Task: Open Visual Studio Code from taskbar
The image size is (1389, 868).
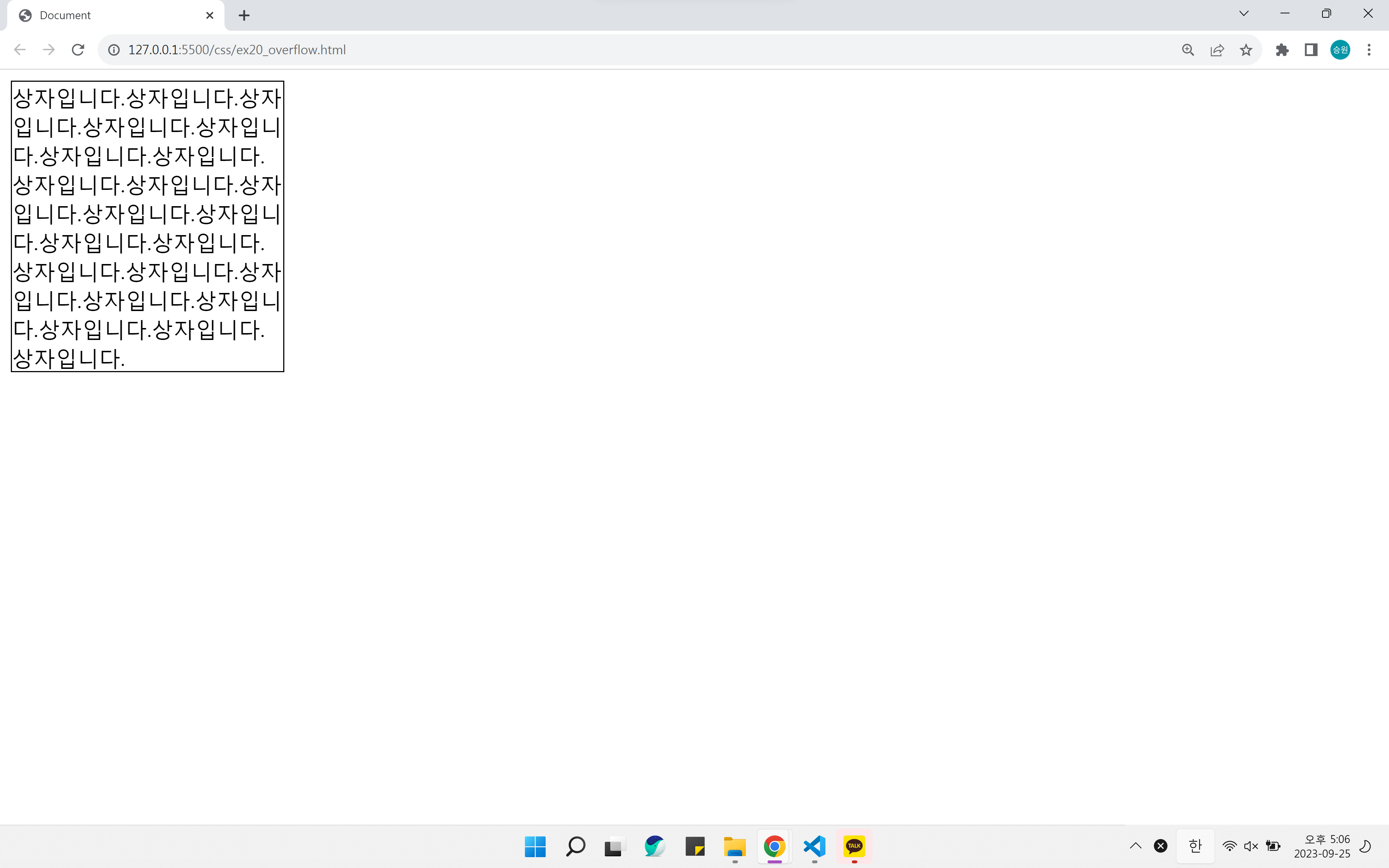Action: coord(815,846)
